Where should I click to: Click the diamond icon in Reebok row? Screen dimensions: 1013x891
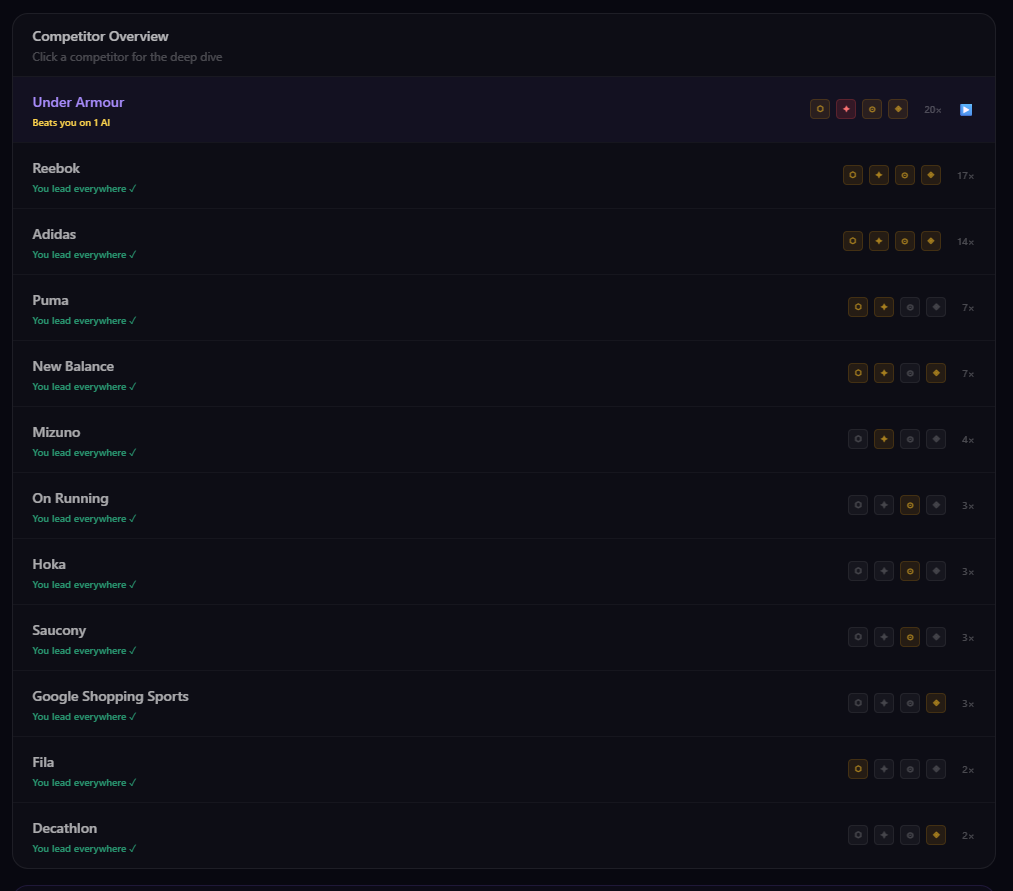coord(931,175)
